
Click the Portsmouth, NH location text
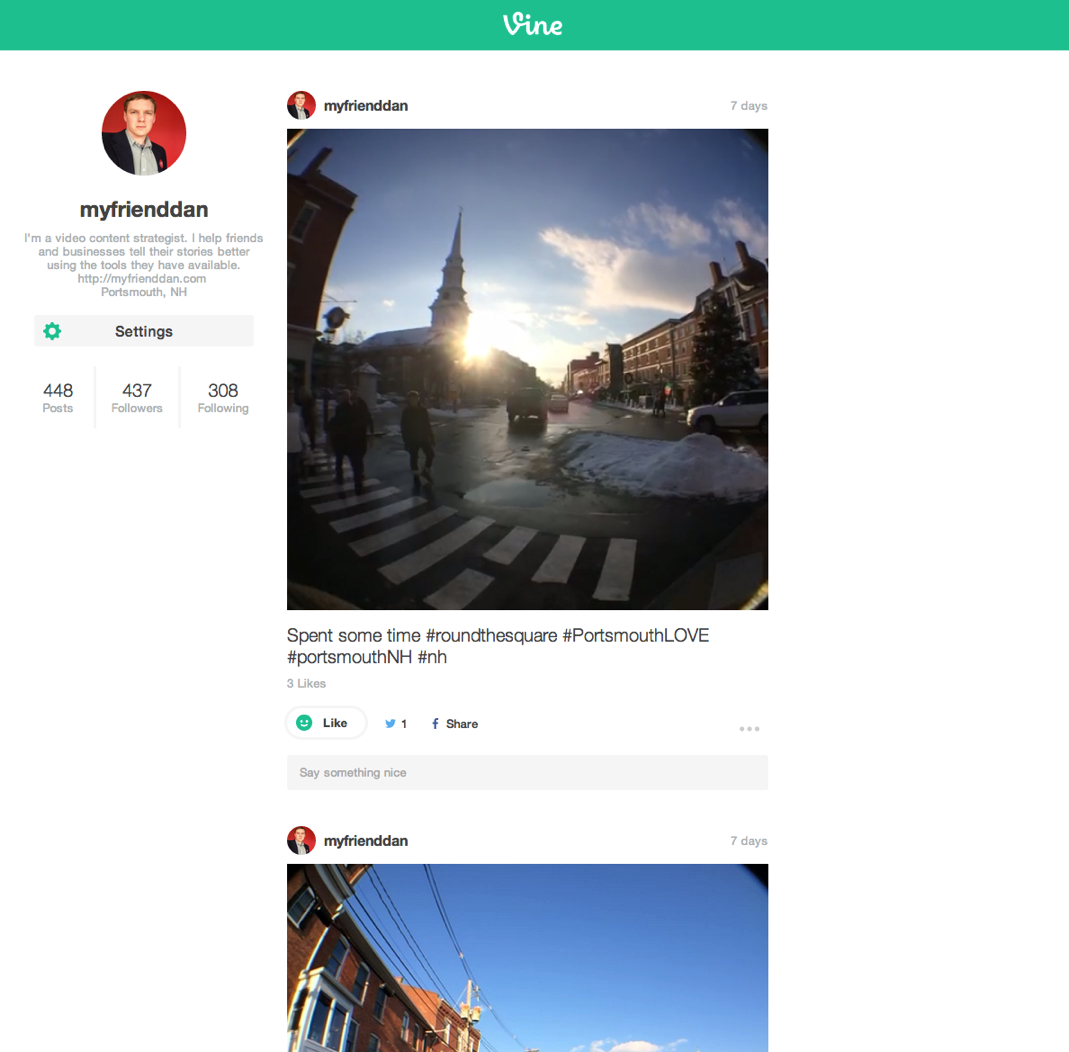pyautogui.click(x=144, y=292)
